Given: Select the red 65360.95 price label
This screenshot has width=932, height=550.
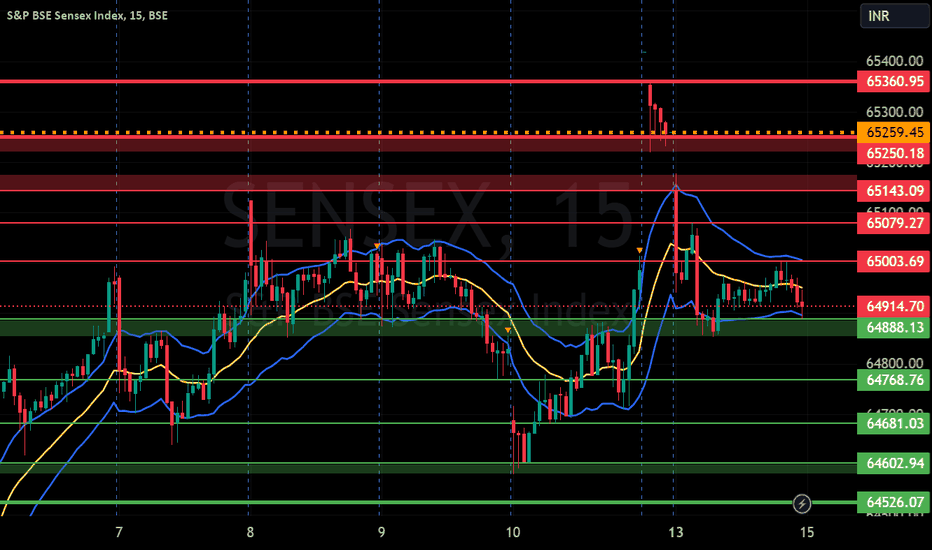Looking at the screenshot, I should click(893, 81).
